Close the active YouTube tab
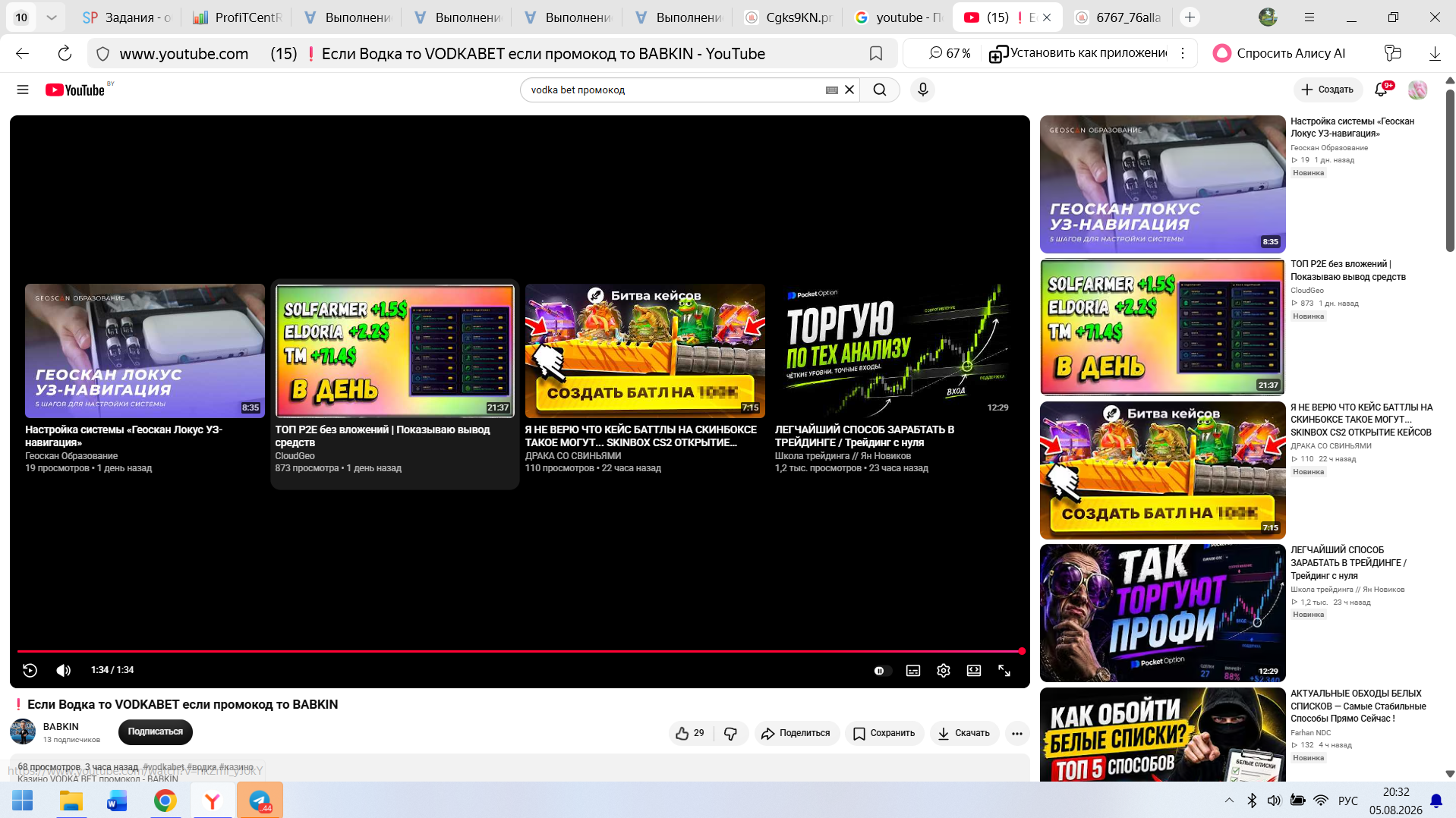The width and height of the screenshot is (1456, 818). (1047, 17)
